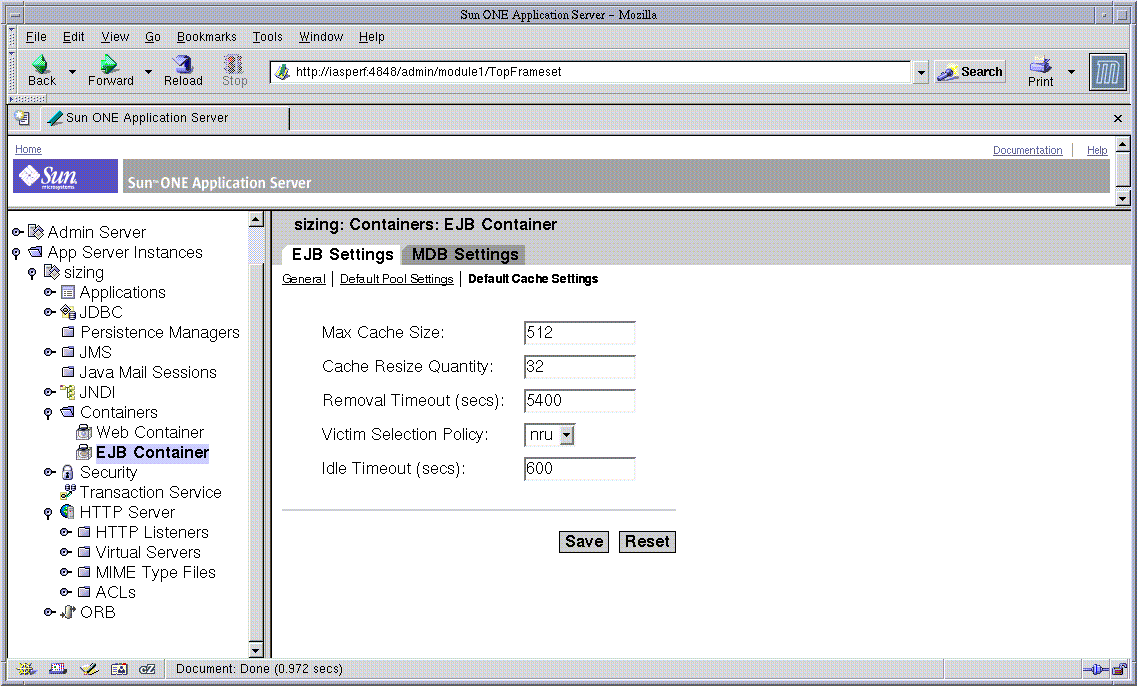The height and width of the screenshot is (686, 1137).
Task: Reset the cache settings form
Action: click(x=647, y=542)
